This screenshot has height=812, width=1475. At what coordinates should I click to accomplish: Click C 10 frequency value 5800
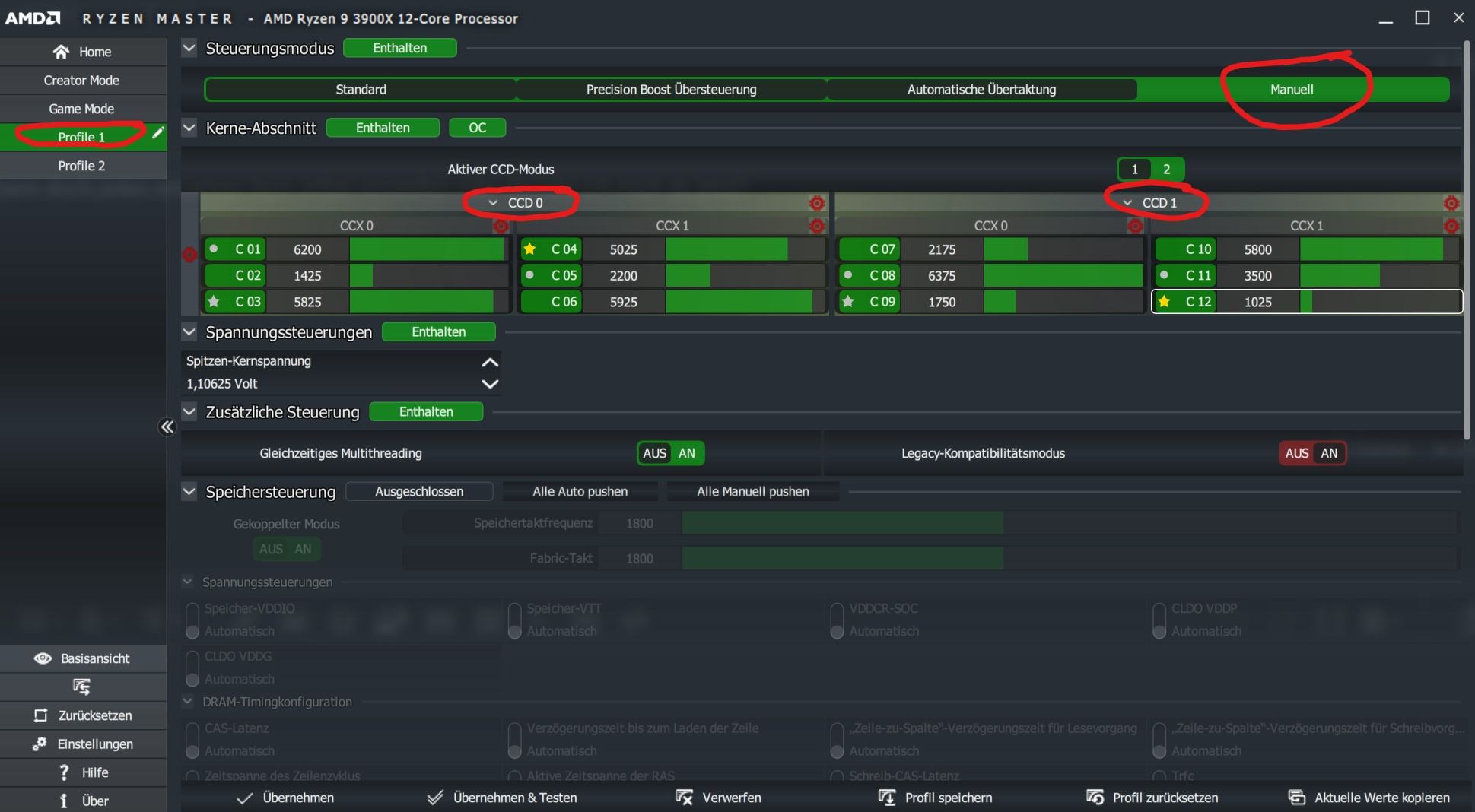1257,249
